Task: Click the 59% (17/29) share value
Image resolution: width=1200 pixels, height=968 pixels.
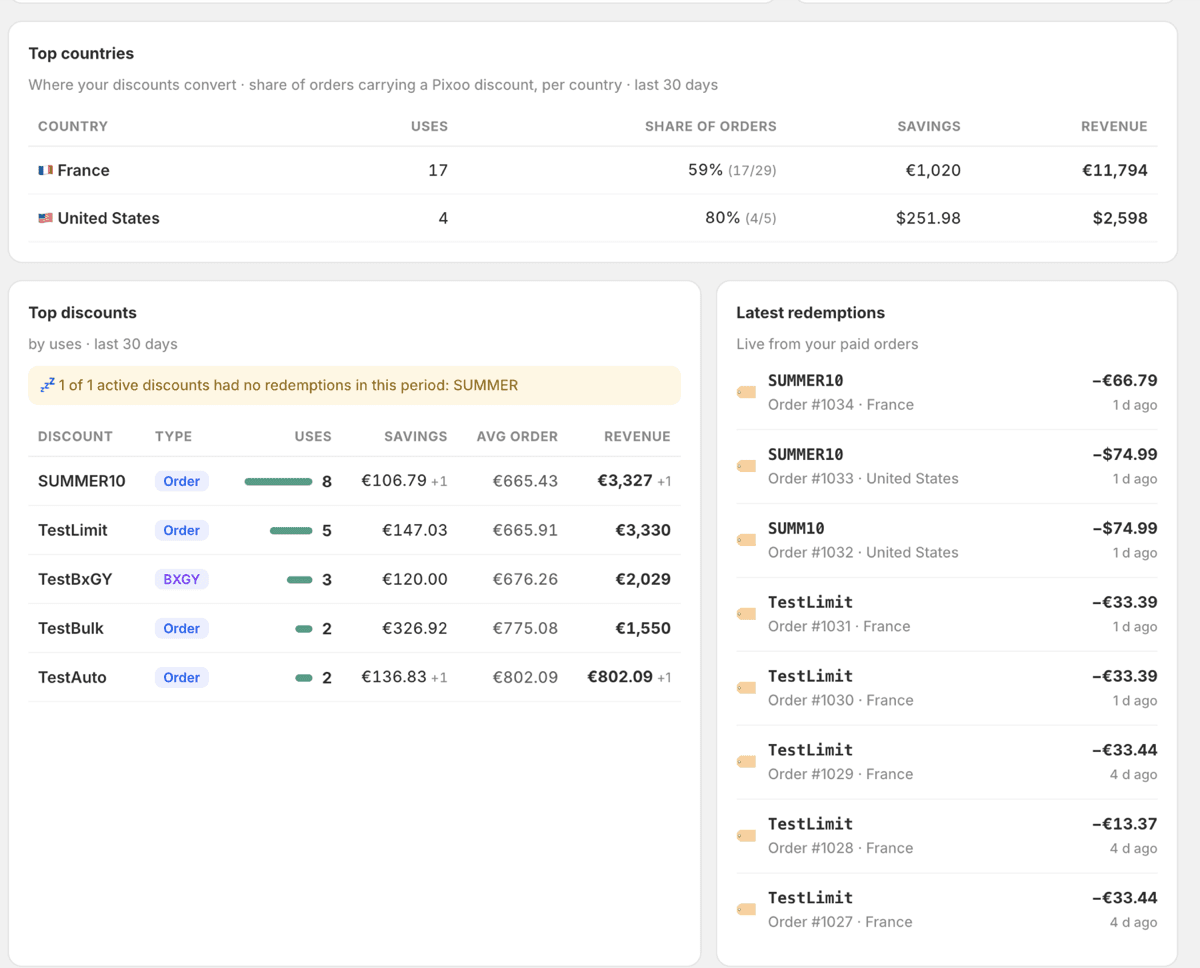Action: (732, 171)
